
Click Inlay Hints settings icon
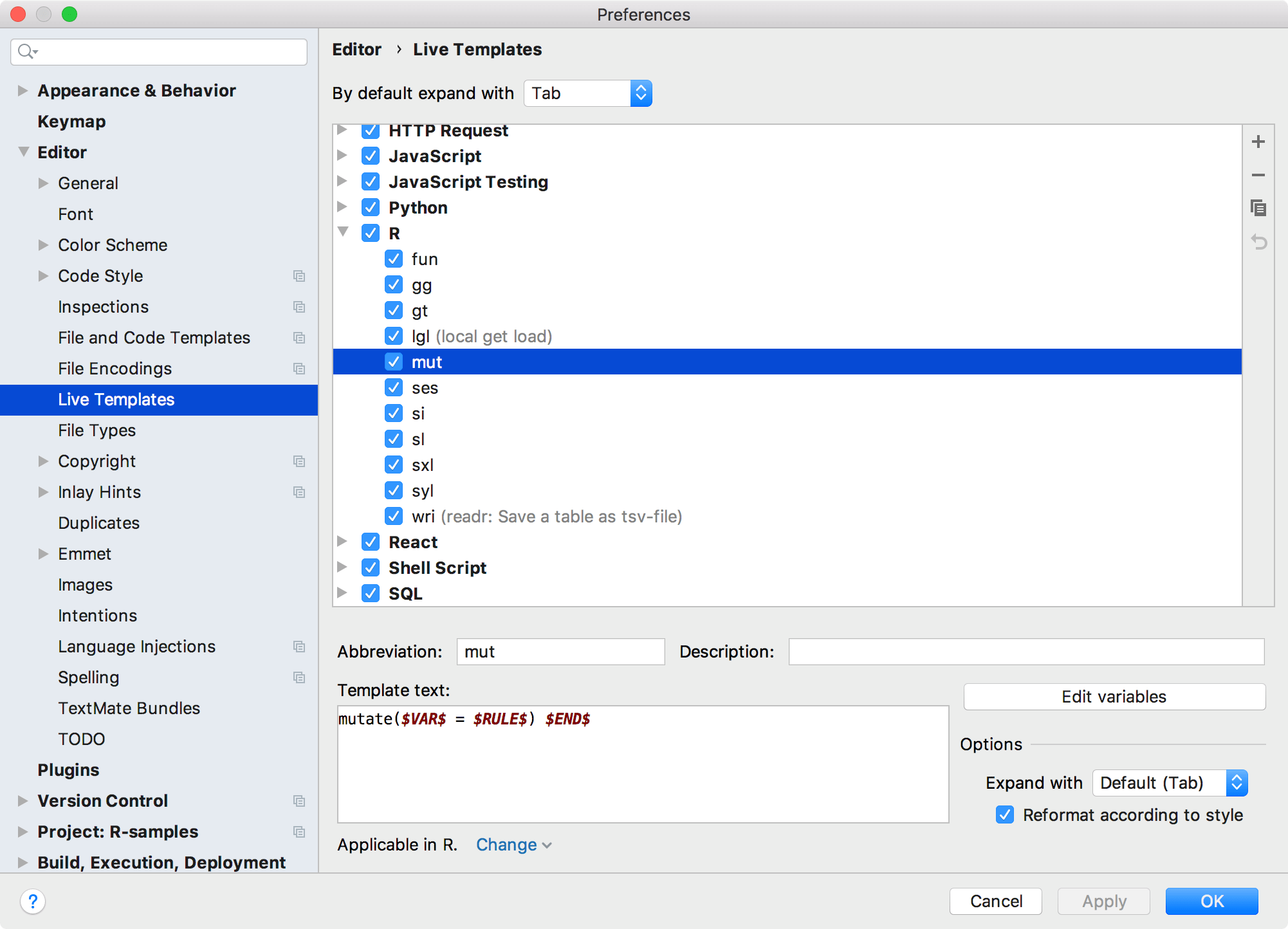pos(300,492)
